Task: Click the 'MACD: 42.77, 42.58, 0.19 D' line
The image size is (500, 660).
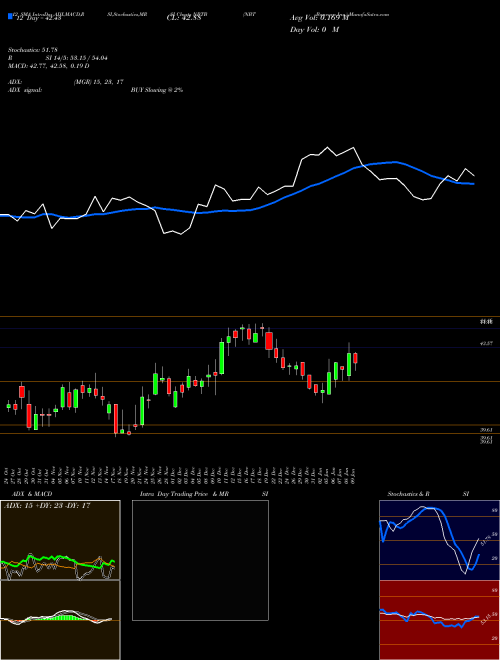Action: click(49, 66)
